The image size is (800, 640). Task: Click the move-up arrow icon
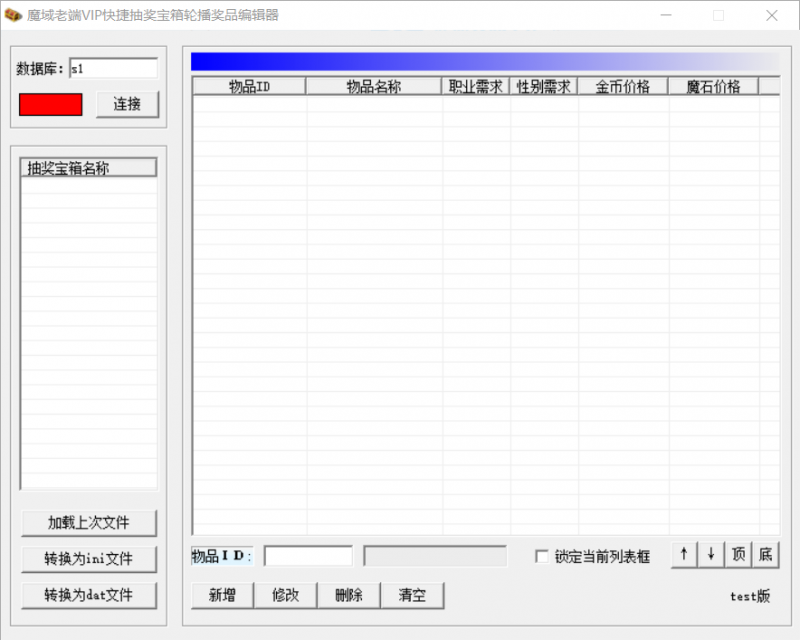pos(684,554)
